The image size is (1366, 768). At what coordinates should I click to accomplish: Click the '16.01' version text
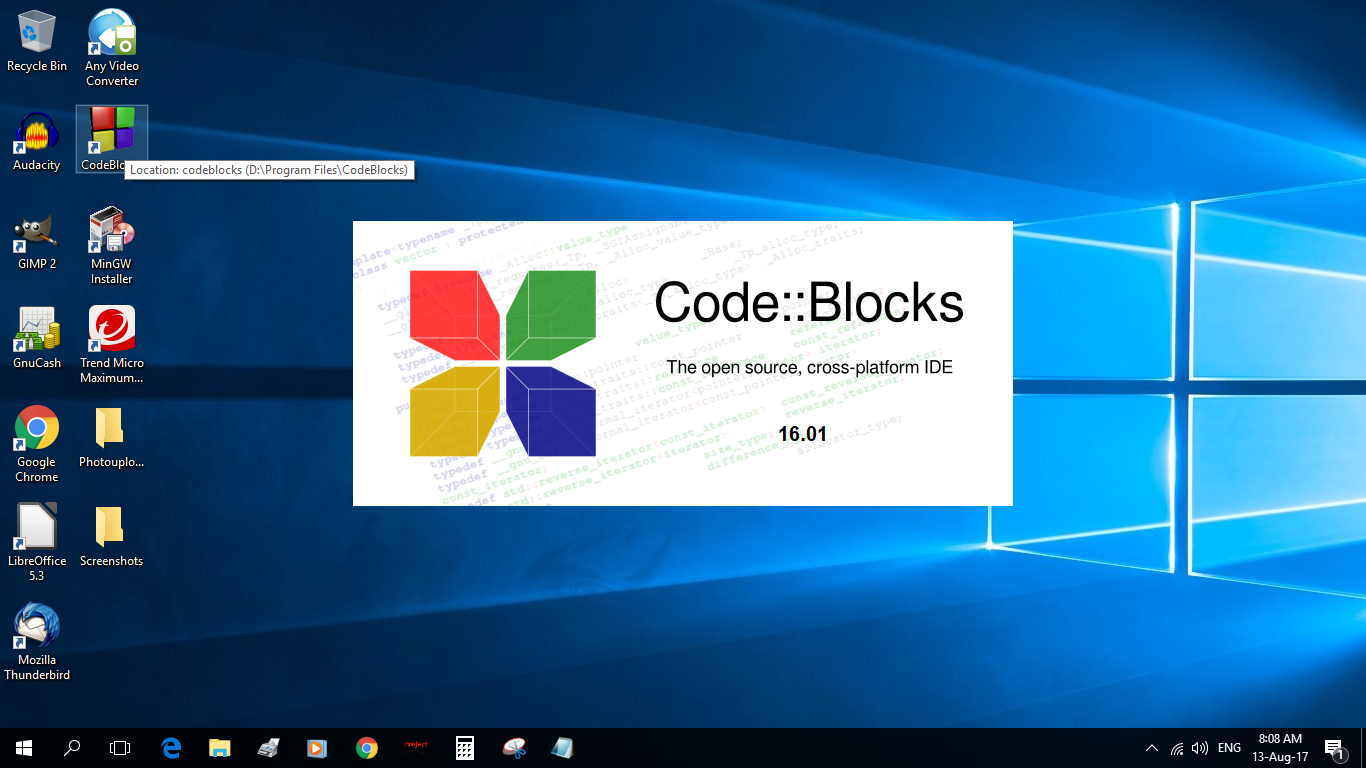click(803, 434)
